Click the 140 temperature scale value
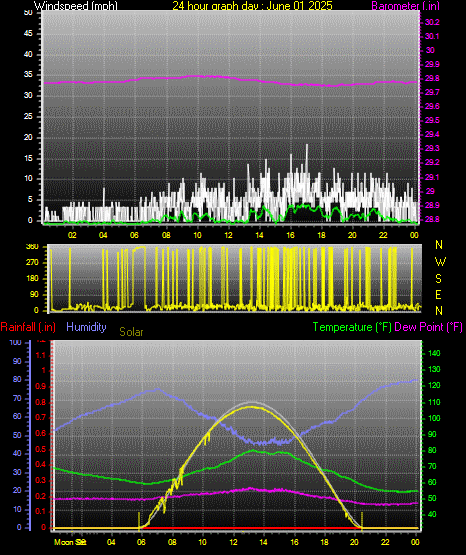The height and width of the screenshot is (555, 466). tap(434, 353)
